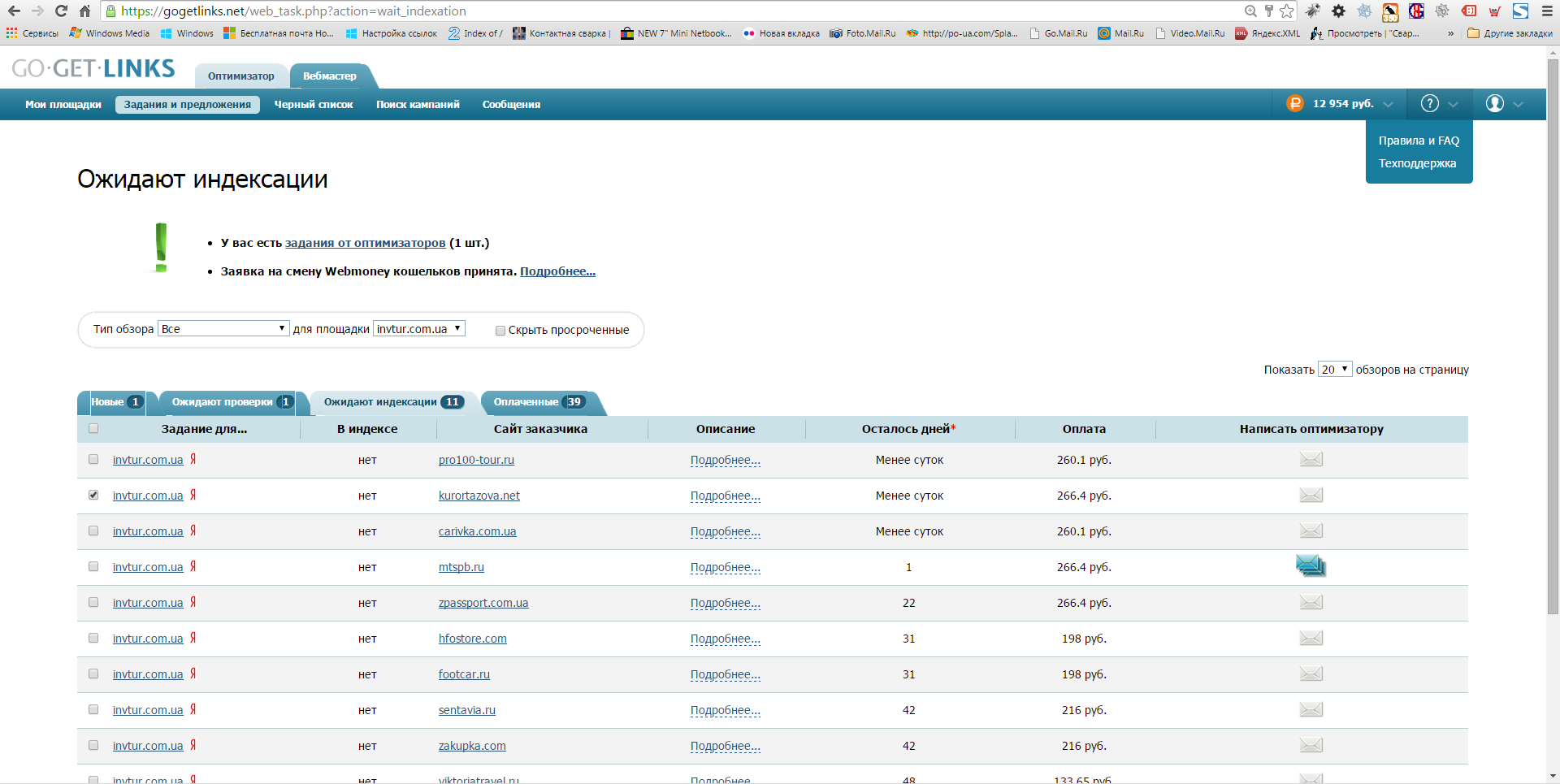Open the Новые tab
This screenshot has height=784, width=1560.
(x=116, y=401)
